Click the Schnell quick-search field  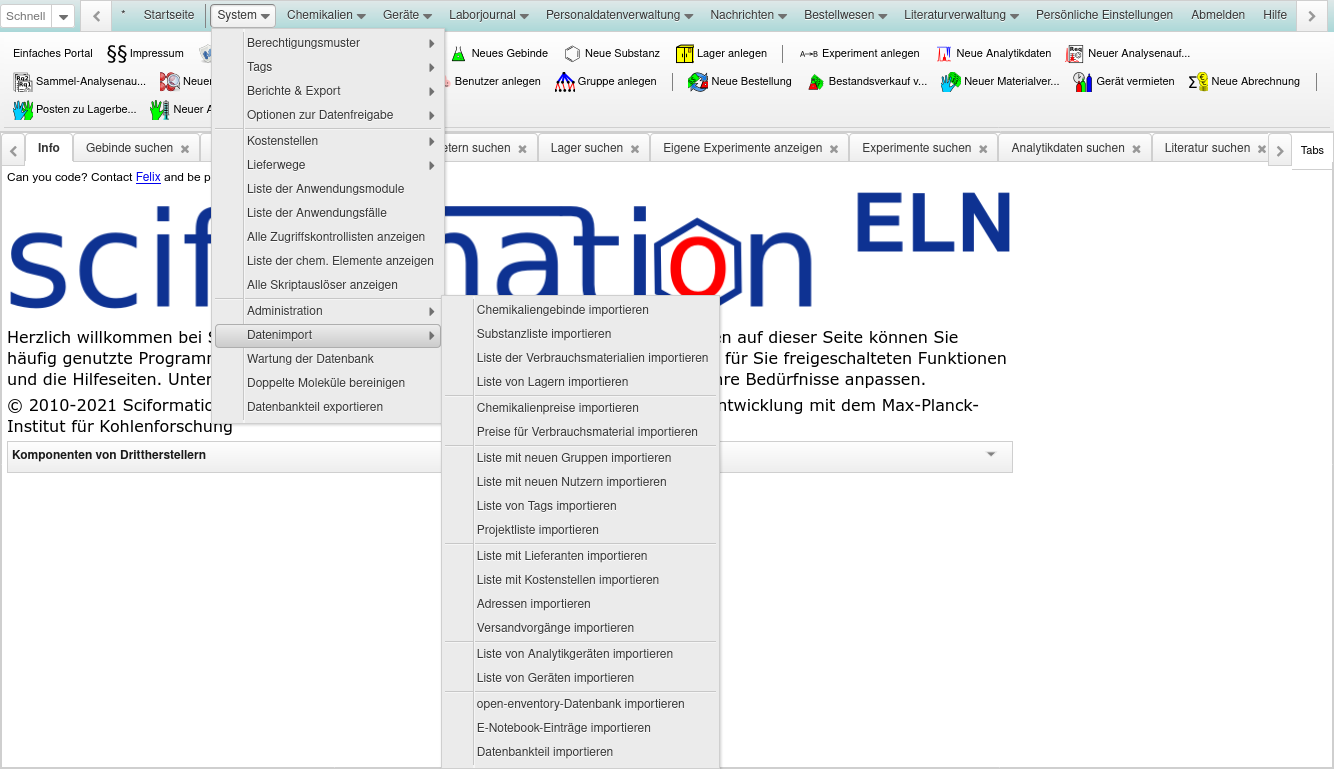coord(26,16)
